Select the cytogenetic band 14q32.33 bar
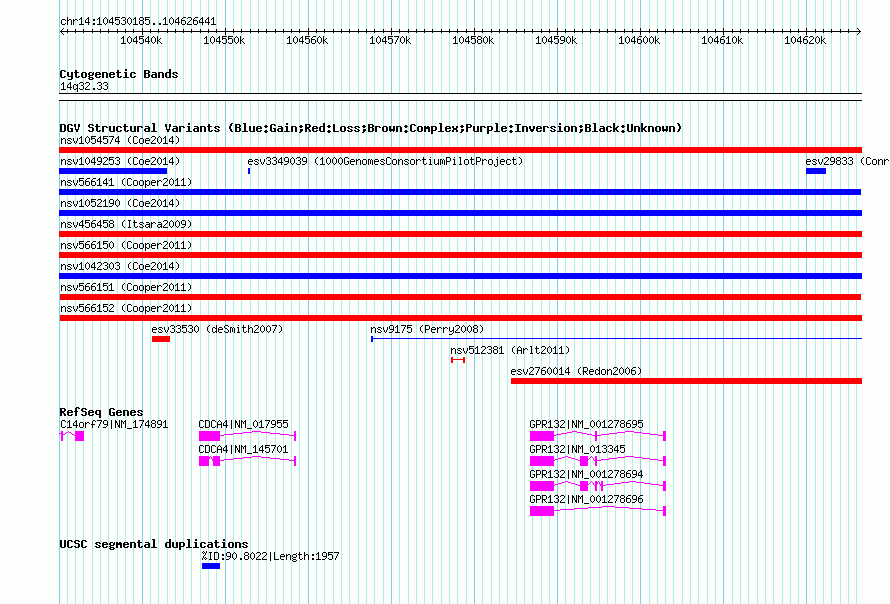This screenshot has height=604, width=890. coord(460,97)
